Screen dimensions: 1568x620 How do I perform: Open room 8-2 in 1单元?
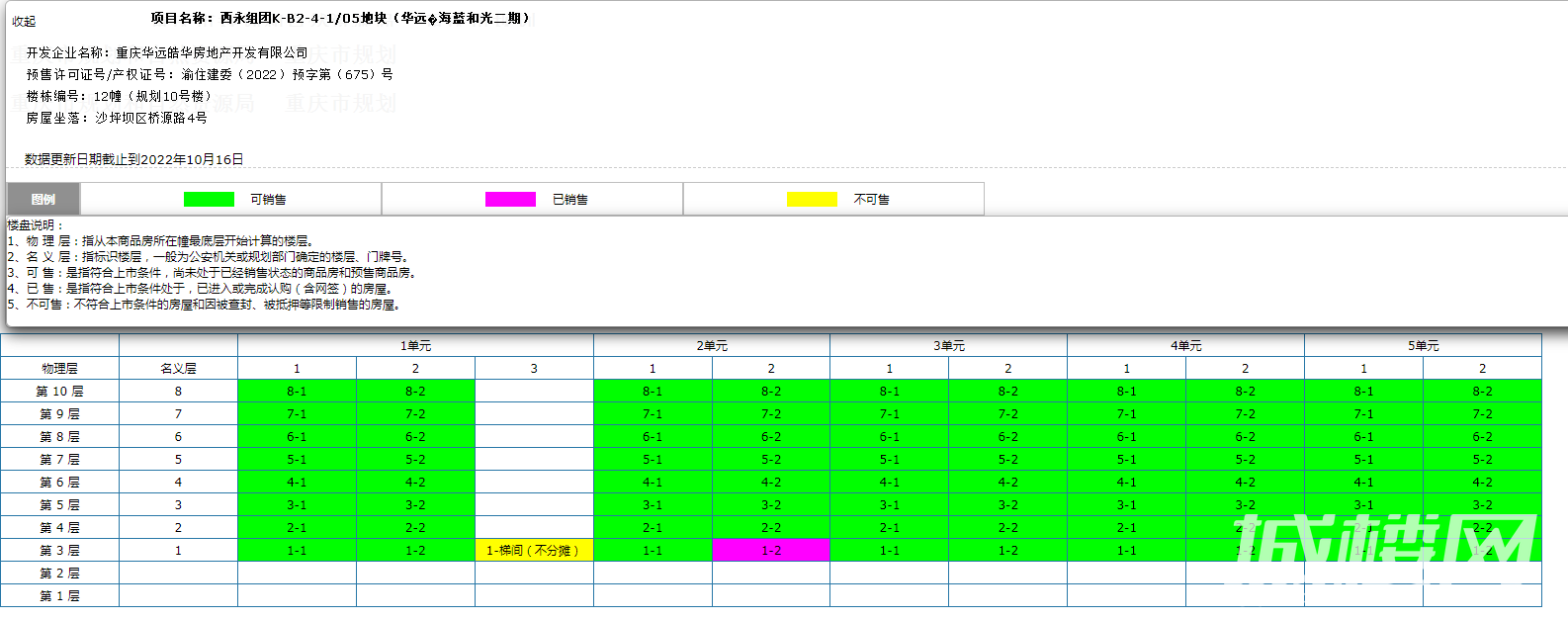tap(415, 392)
